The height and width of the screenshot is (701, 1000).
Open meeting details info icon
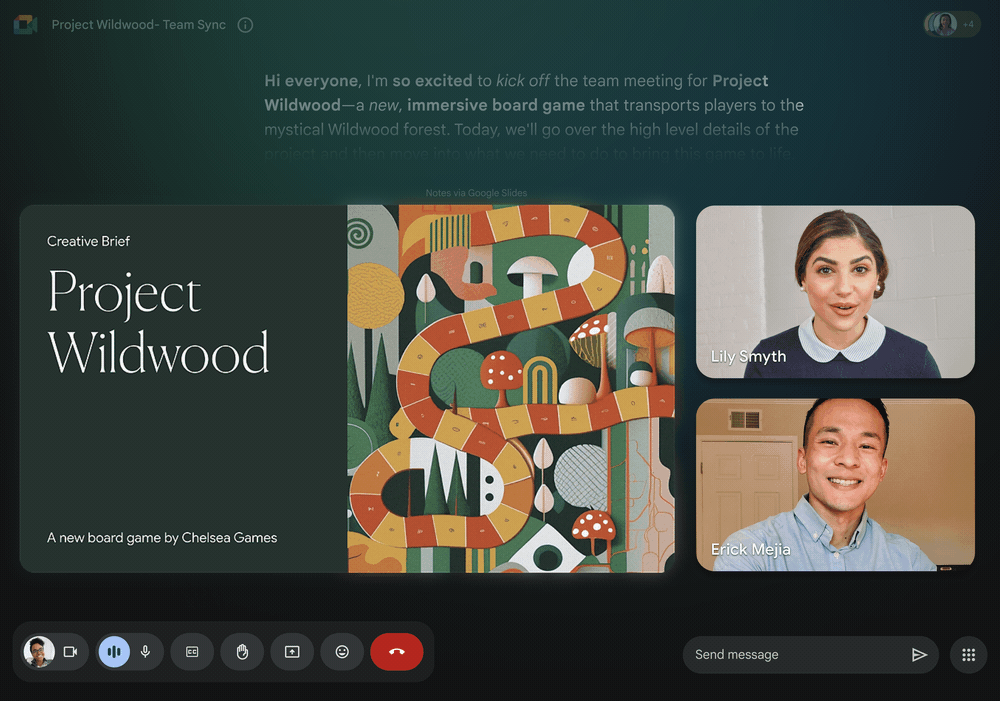[246, 25]
